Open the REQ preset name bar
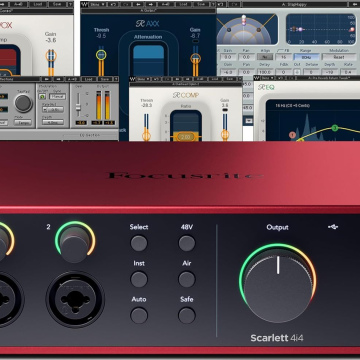 coord(328,78)
